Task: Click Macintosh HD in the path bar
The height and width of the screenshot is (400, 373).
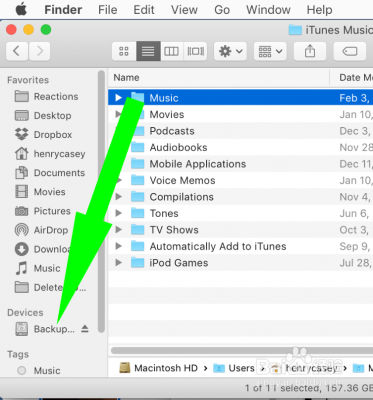Action: point(159,368)
